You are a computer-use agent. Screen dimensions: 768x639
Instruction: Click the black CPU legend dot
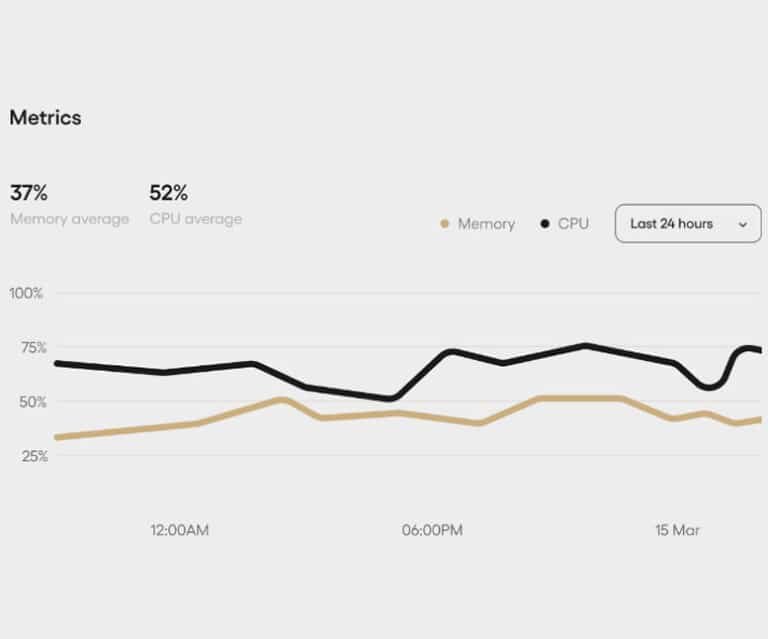tap(545, 224)
